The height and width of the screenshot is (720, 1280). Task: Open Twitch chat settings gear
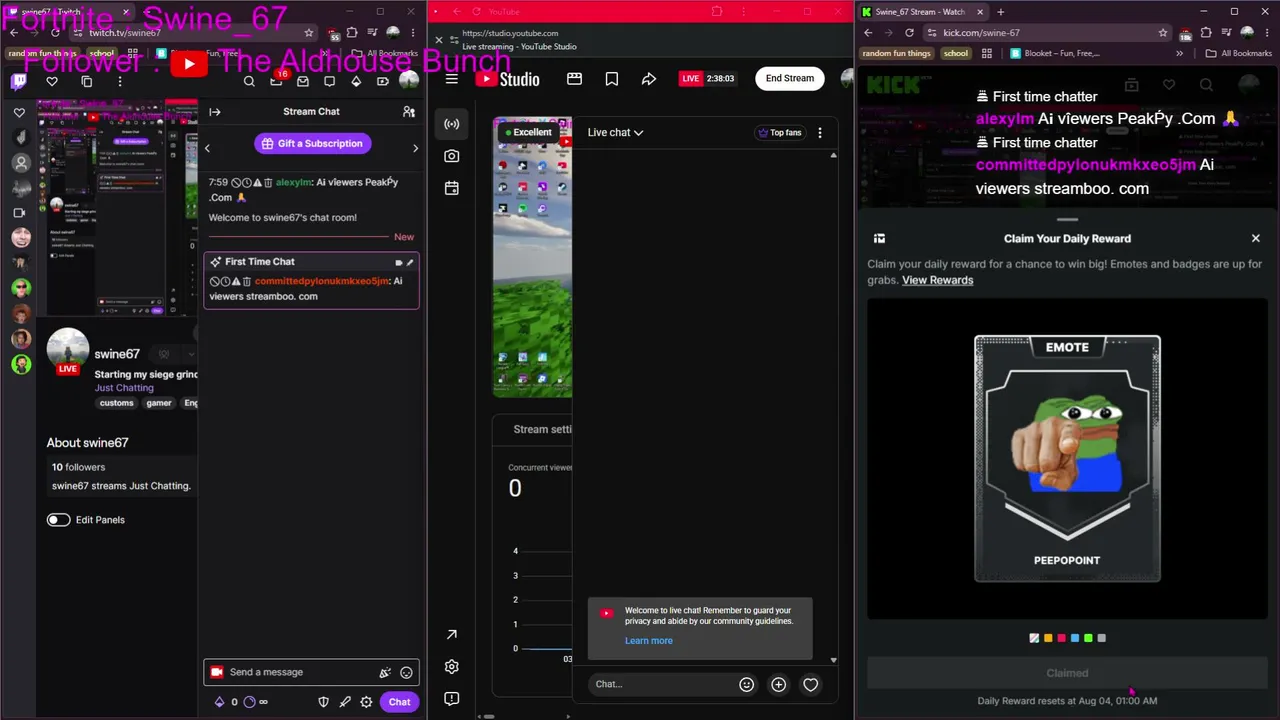click(366, 702)
